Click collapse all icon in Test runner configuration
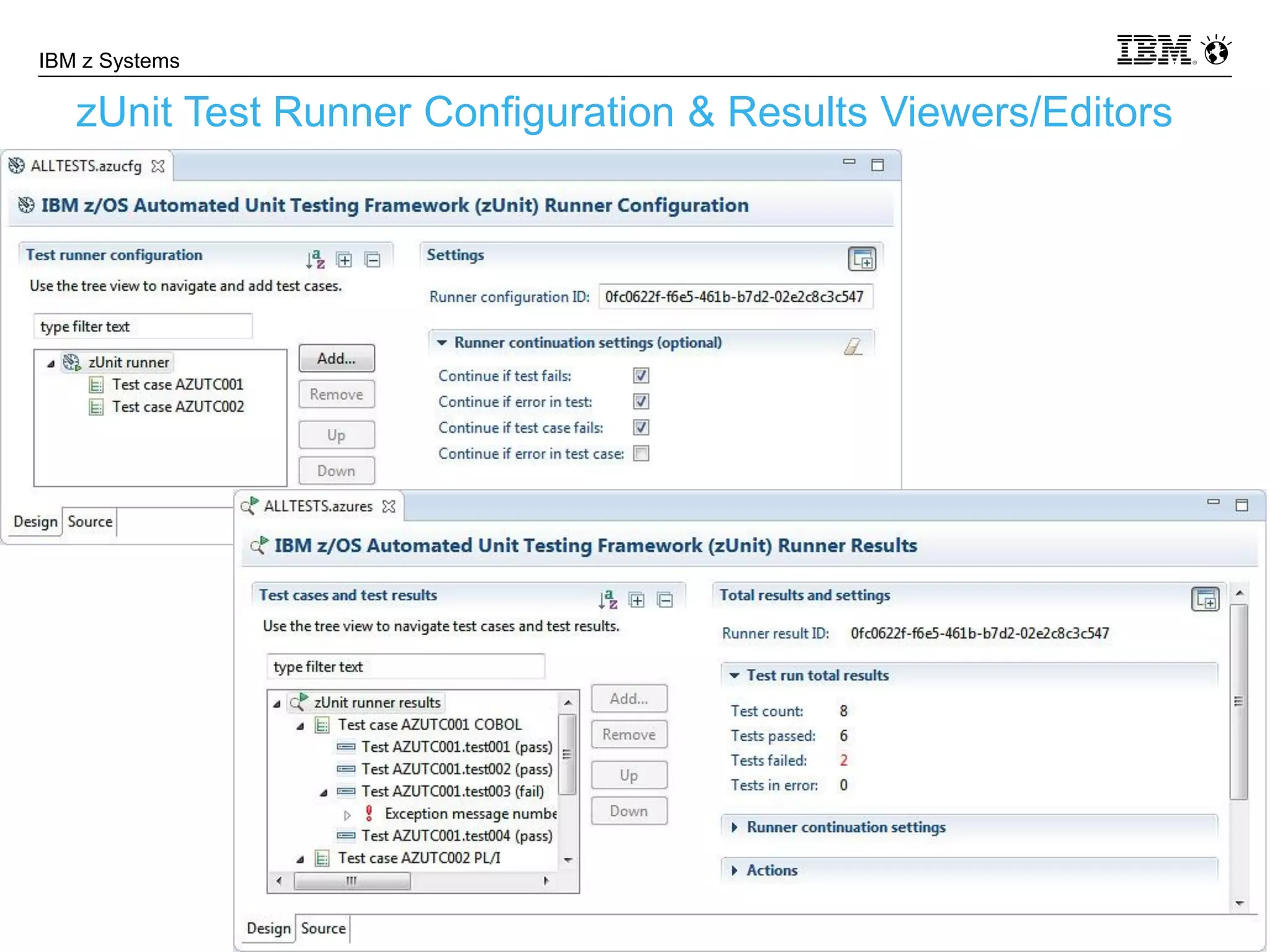The width and height of the screenshot is (1270, 952). [373, 260]
